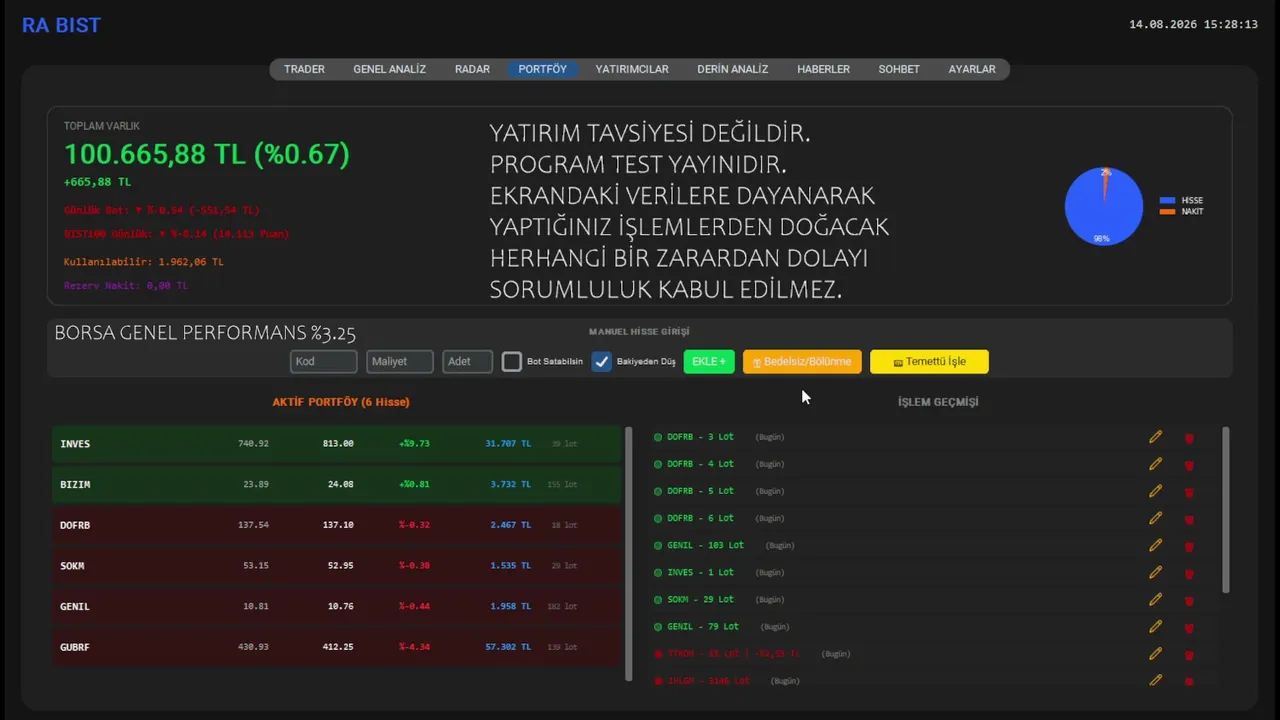Toggle the NAKİT legend swatch

click(1167, 211)
